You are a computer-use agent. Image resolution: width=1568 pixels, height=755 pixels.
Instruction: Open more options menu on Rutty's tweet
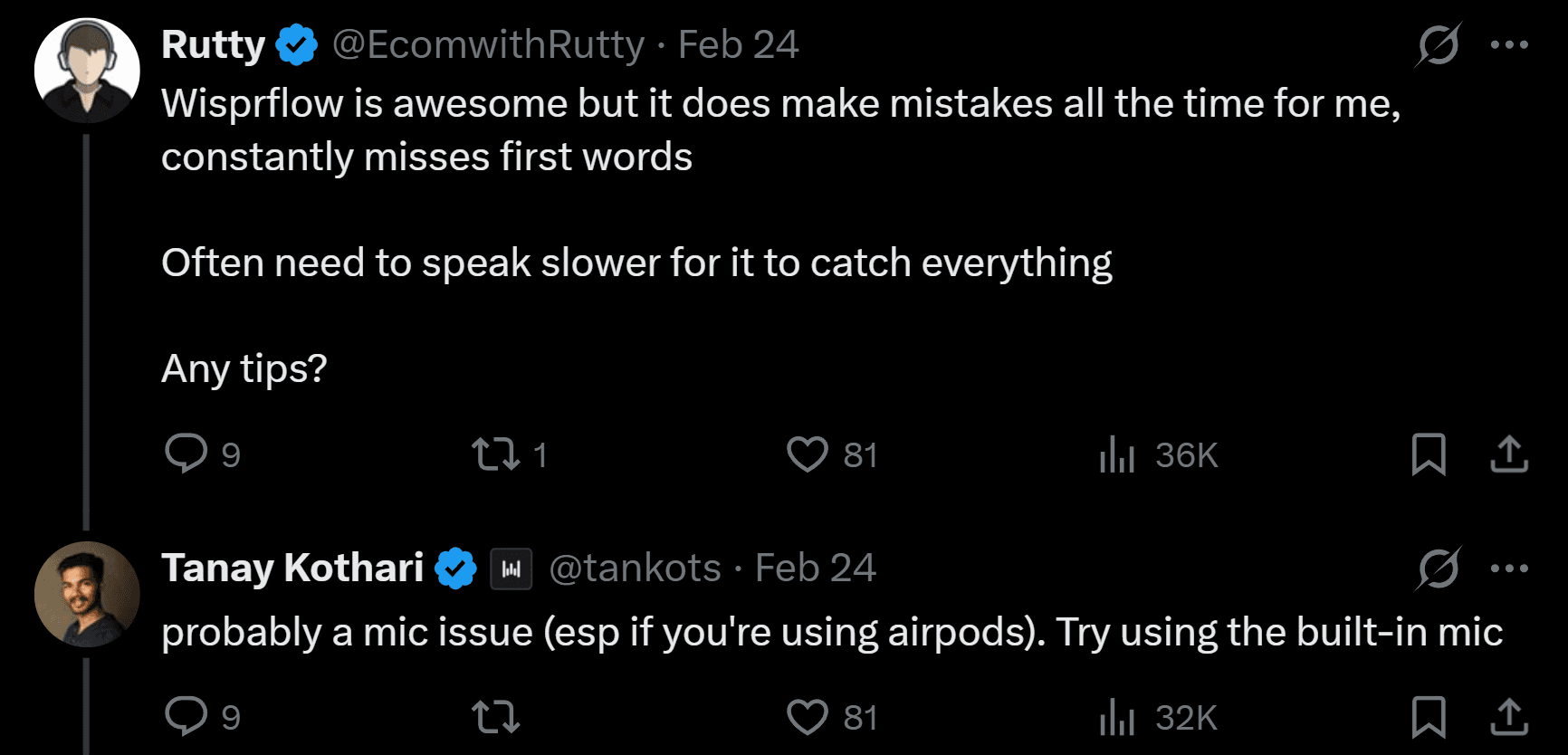click(1509, 44)
